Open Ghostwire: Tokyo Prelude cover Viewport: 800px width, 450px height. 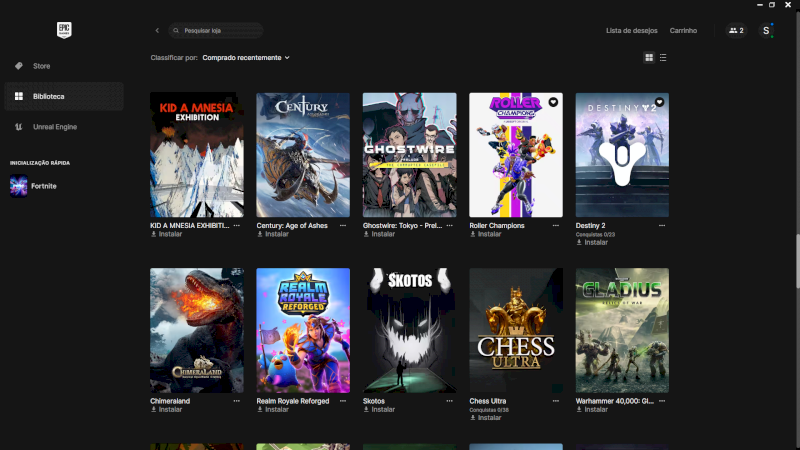pyautogui.click(x=410, y=155)
